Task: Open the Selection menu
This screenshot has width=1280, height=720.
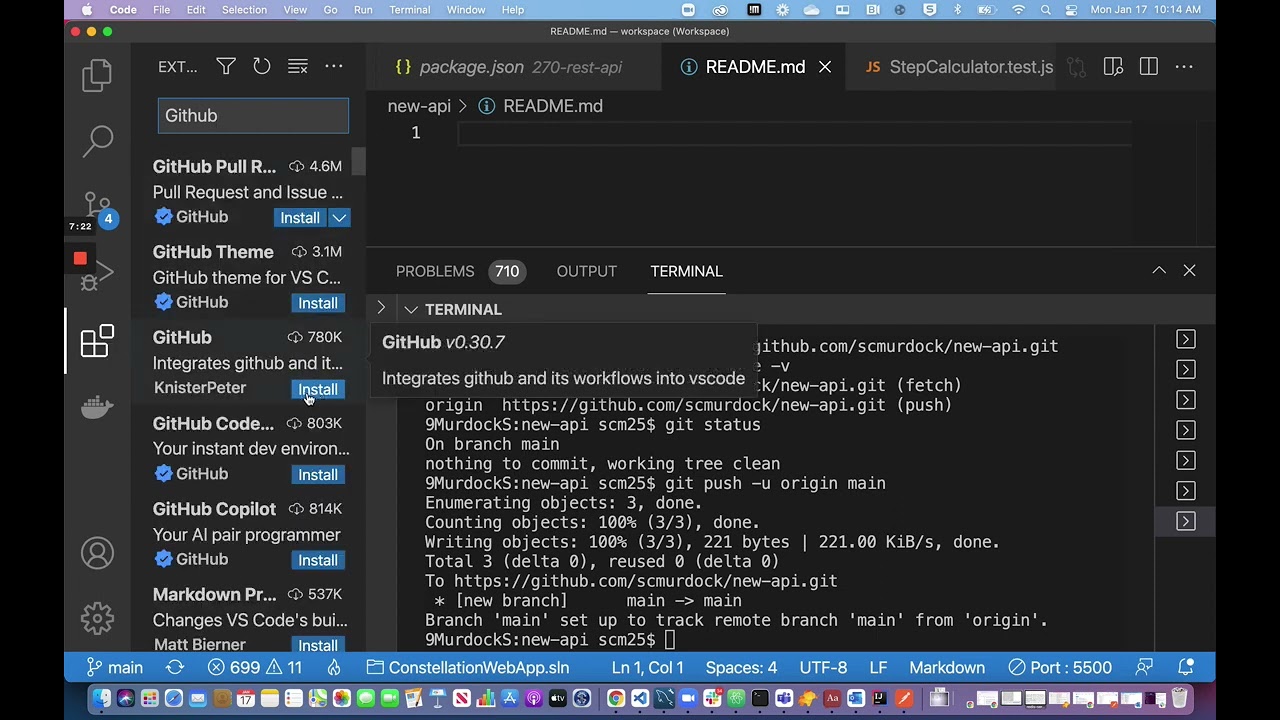Action: pyautogui.click(x=244, y=10)
